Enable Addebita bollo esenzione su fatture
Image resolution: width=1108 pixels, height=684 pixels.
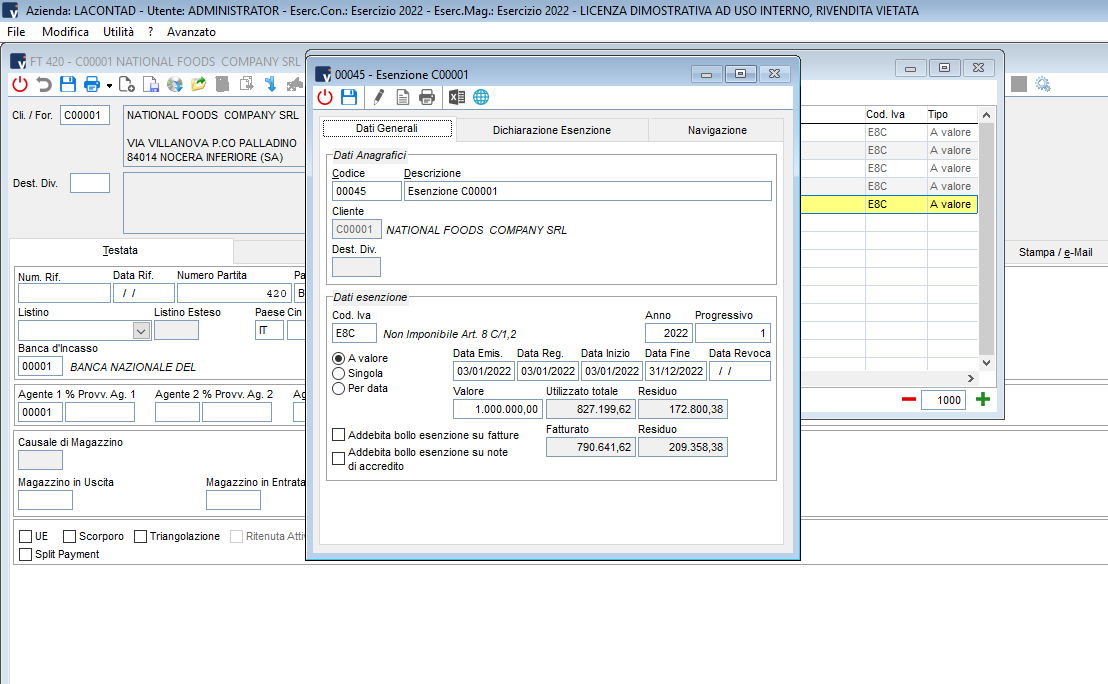click(x=338, y=435)
